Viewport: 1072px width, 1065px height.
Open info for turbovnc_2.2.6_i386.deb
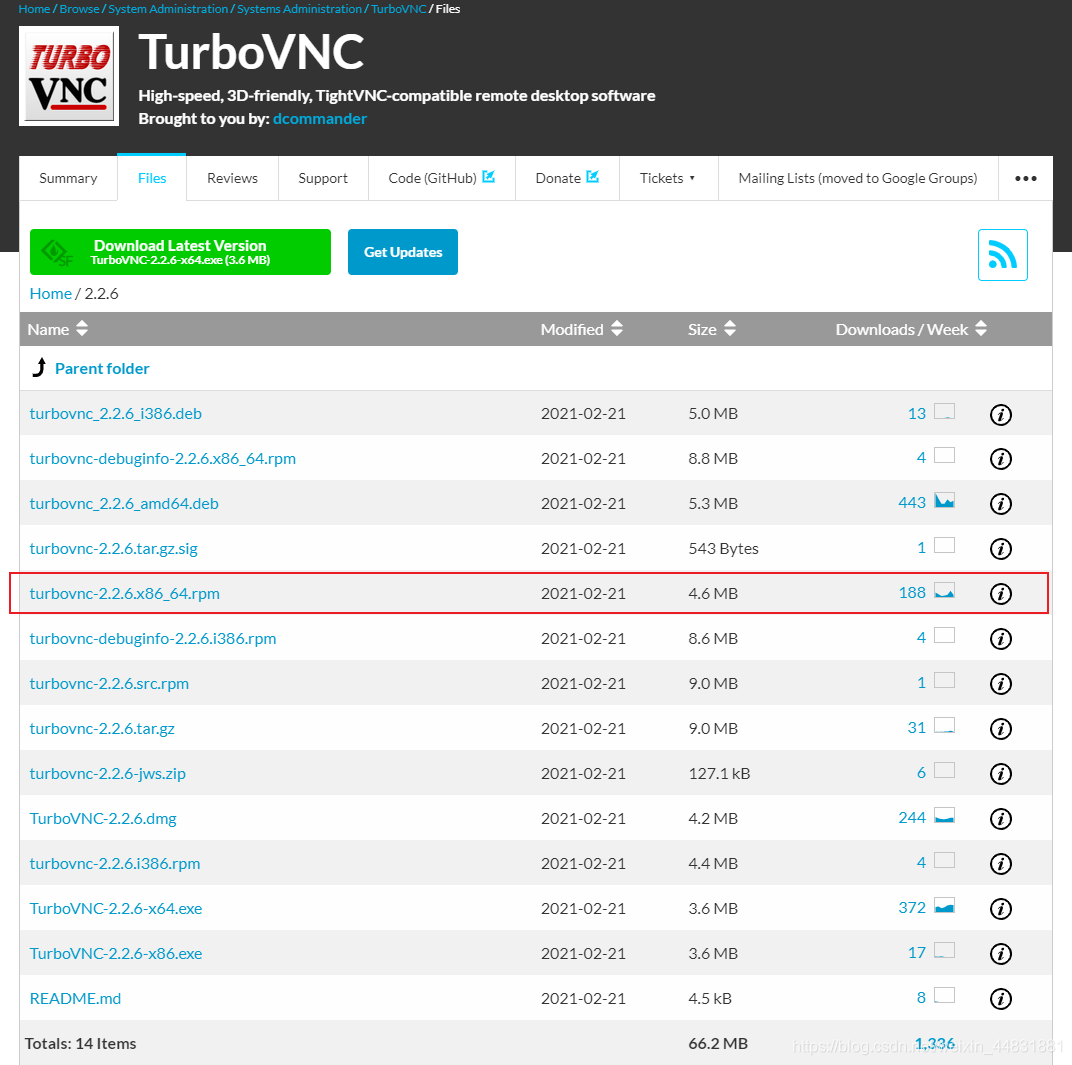(x=1000, y=414)
